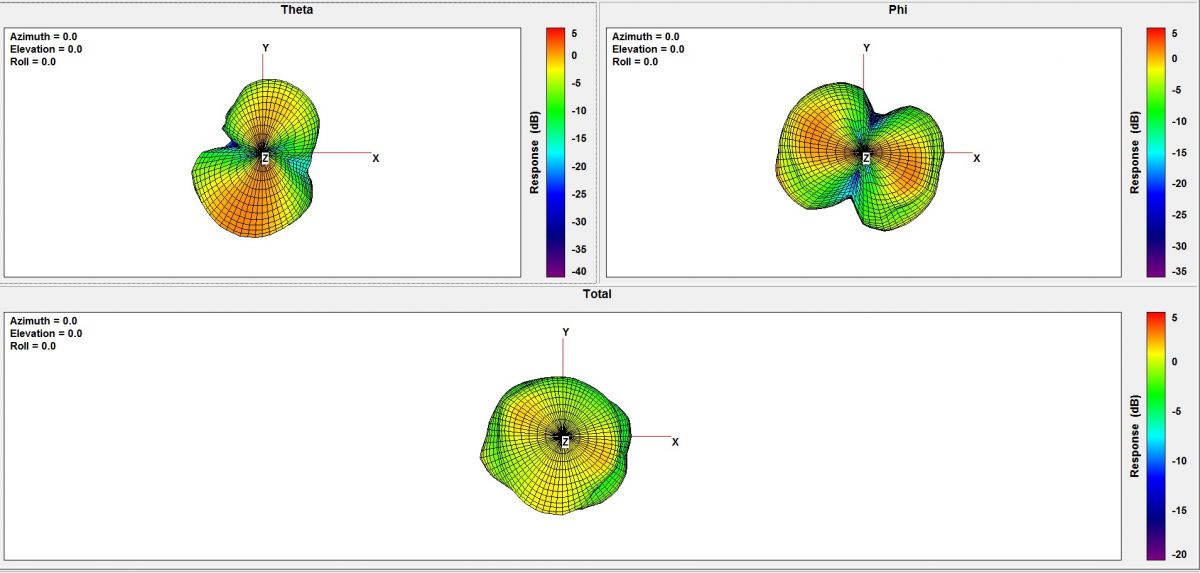The height and width of the screenshot is (573, 1200).
Task: Click the X axis label in Total plot
Action: (675, 442)
